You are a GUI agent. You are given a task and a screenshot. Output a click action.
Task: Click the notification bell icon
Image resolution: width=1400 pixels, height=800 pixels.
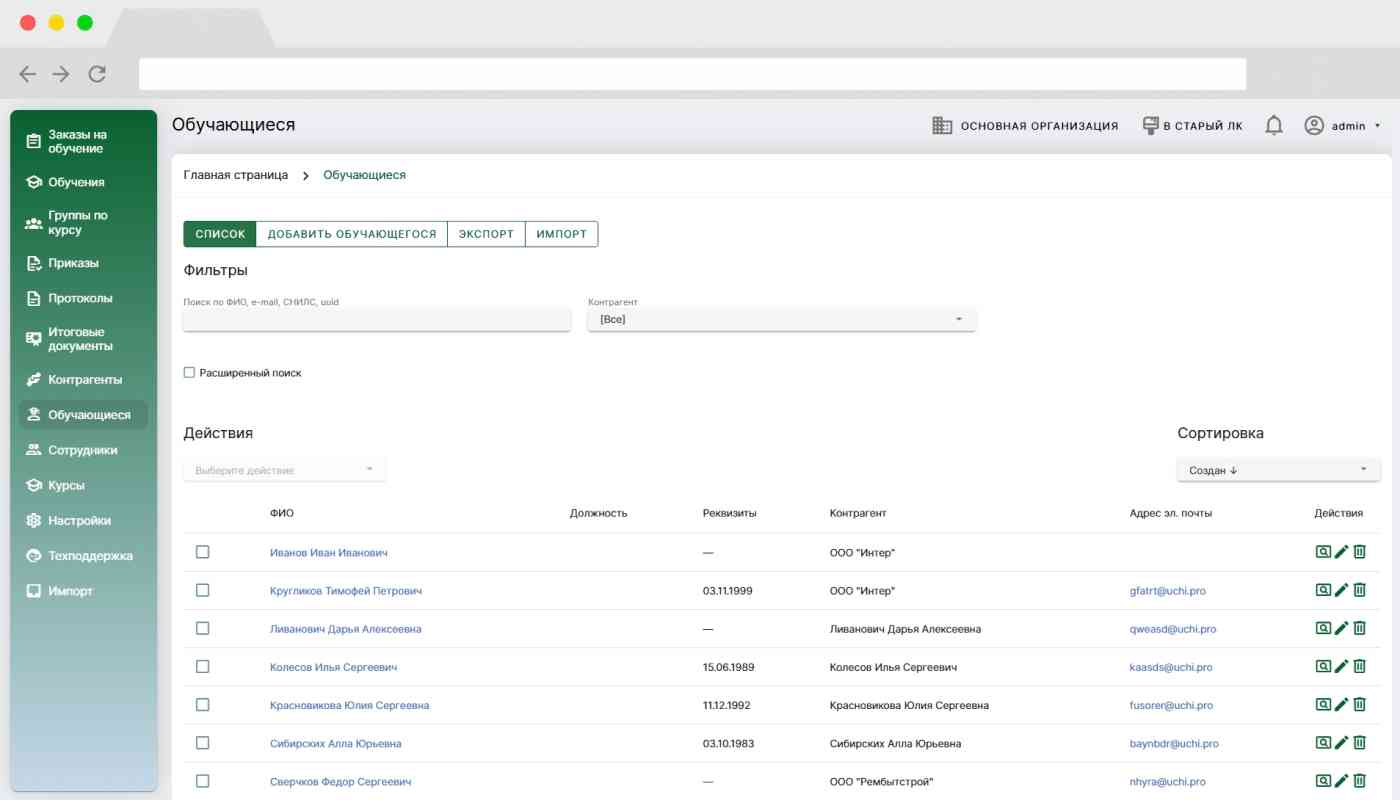point(1274,126)
